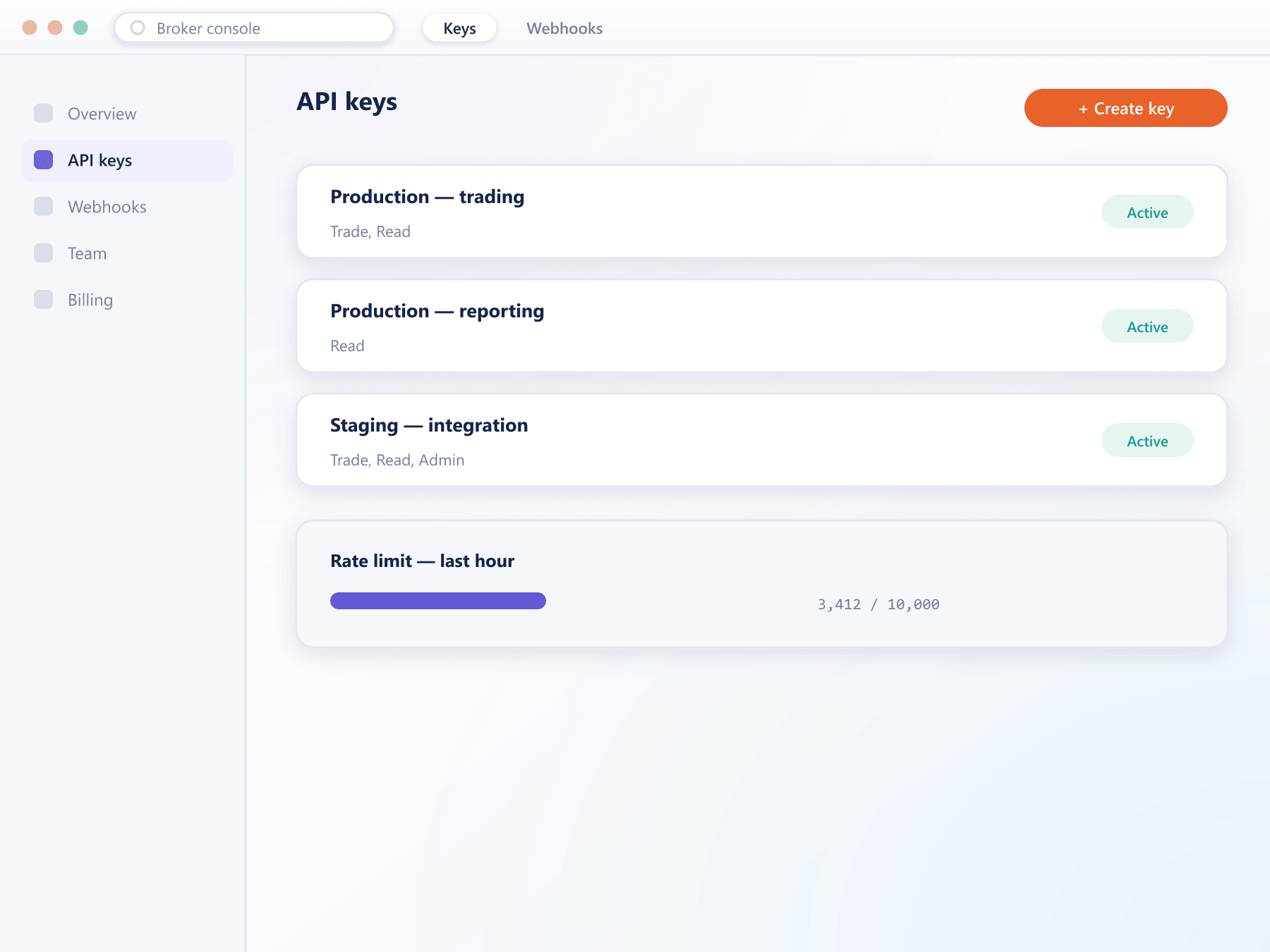Click the Billing sidebar icon
Screen dimensions: 1270x952
44,300
